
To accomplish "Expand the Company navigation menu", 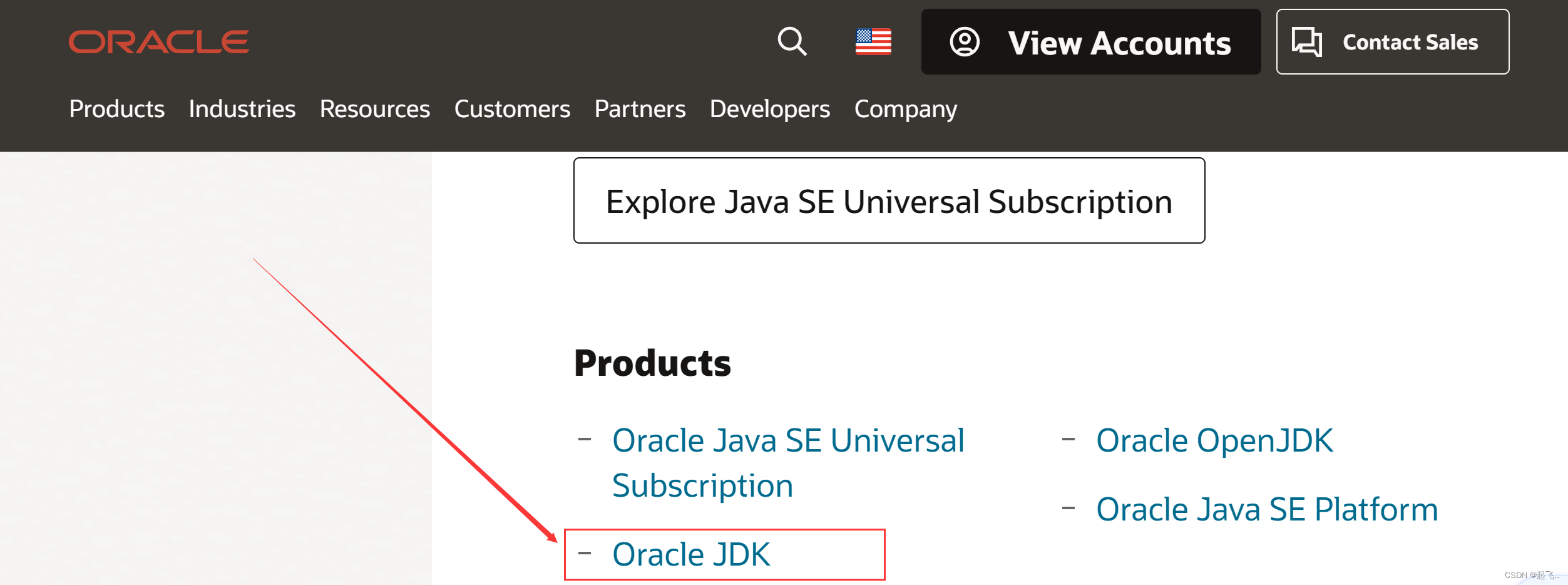I will point(905,109).
